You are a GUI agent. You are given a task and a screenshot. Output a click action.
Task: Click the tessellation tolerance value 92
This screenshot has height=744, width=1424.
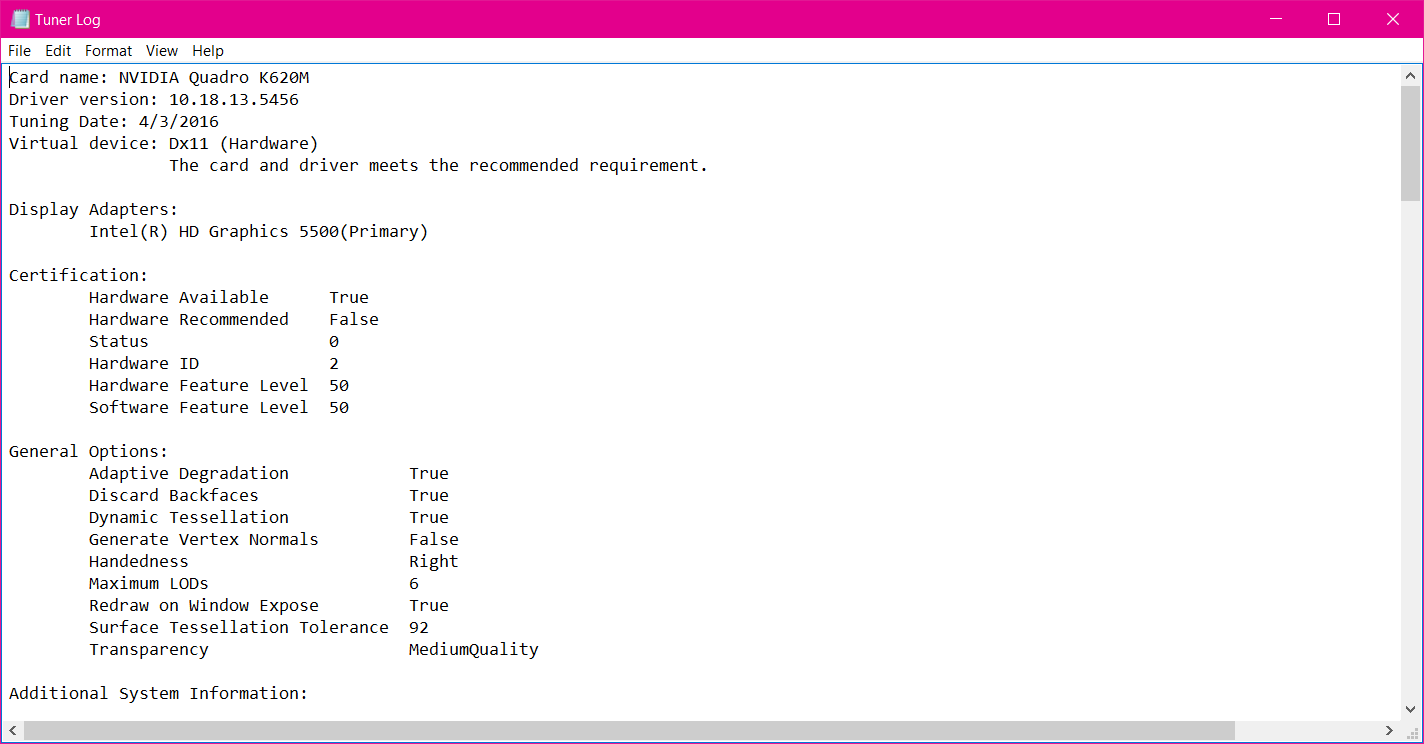[419, 627]
